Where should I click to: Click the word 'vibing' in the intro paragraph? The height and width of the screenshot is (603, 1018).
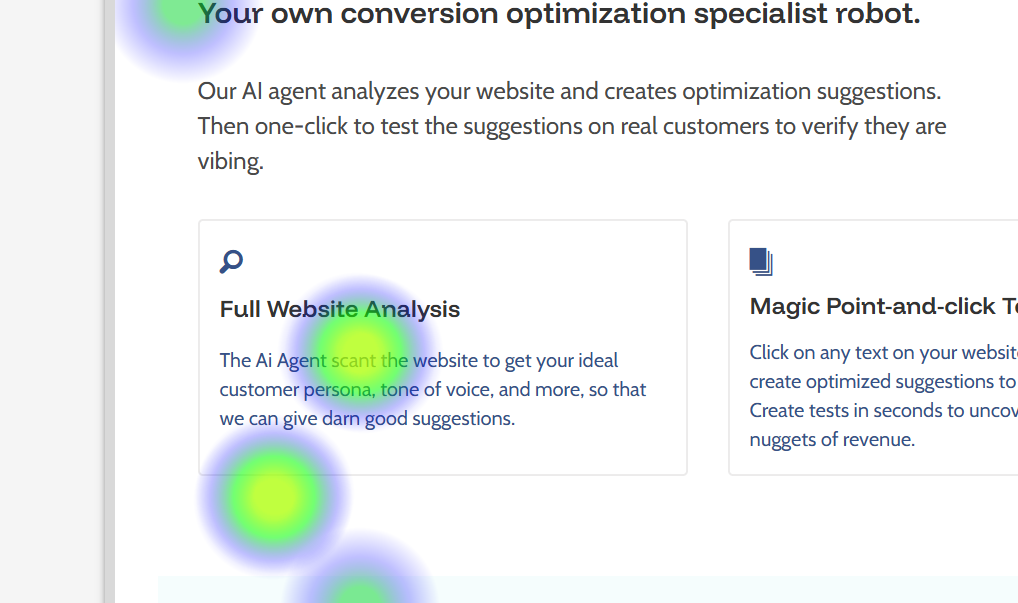coord(230,160)
